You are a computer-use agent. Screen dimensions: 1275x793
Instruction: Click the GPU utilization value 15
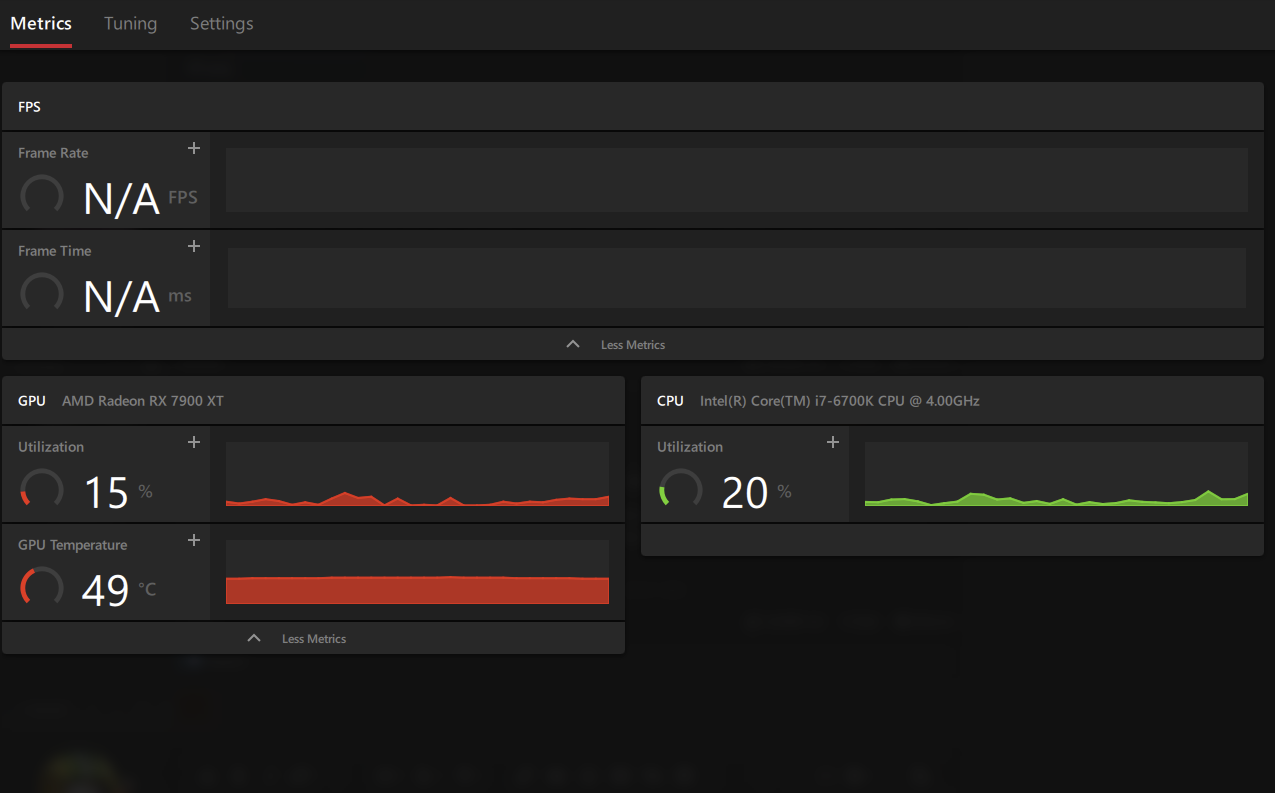click(106, 492)
